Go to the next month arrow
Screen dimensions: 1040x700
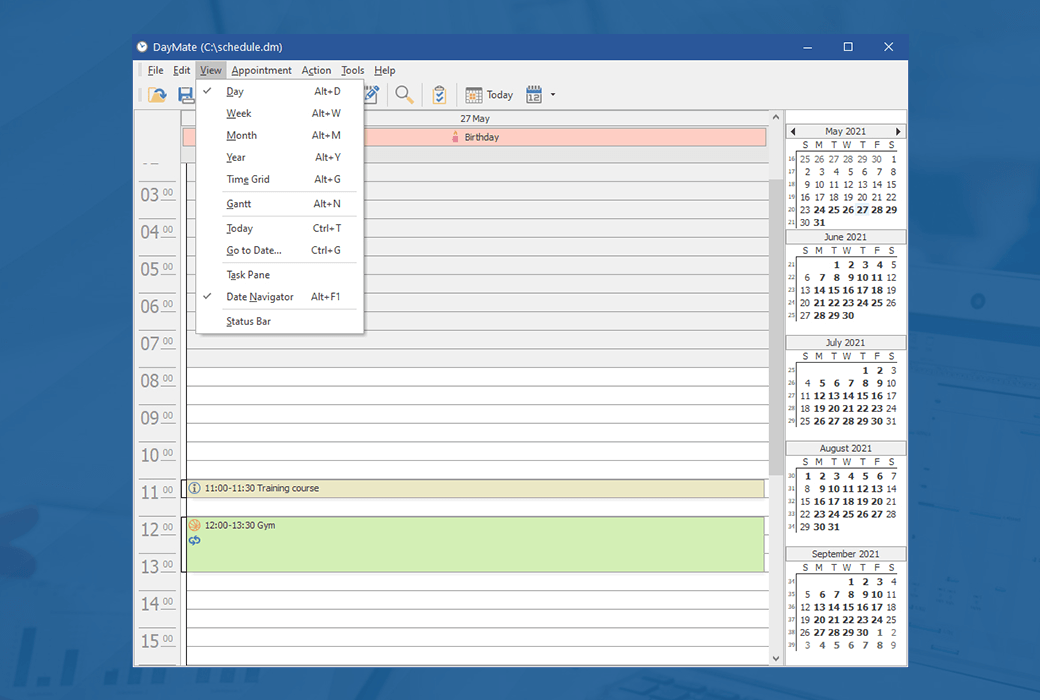point(898,131)
